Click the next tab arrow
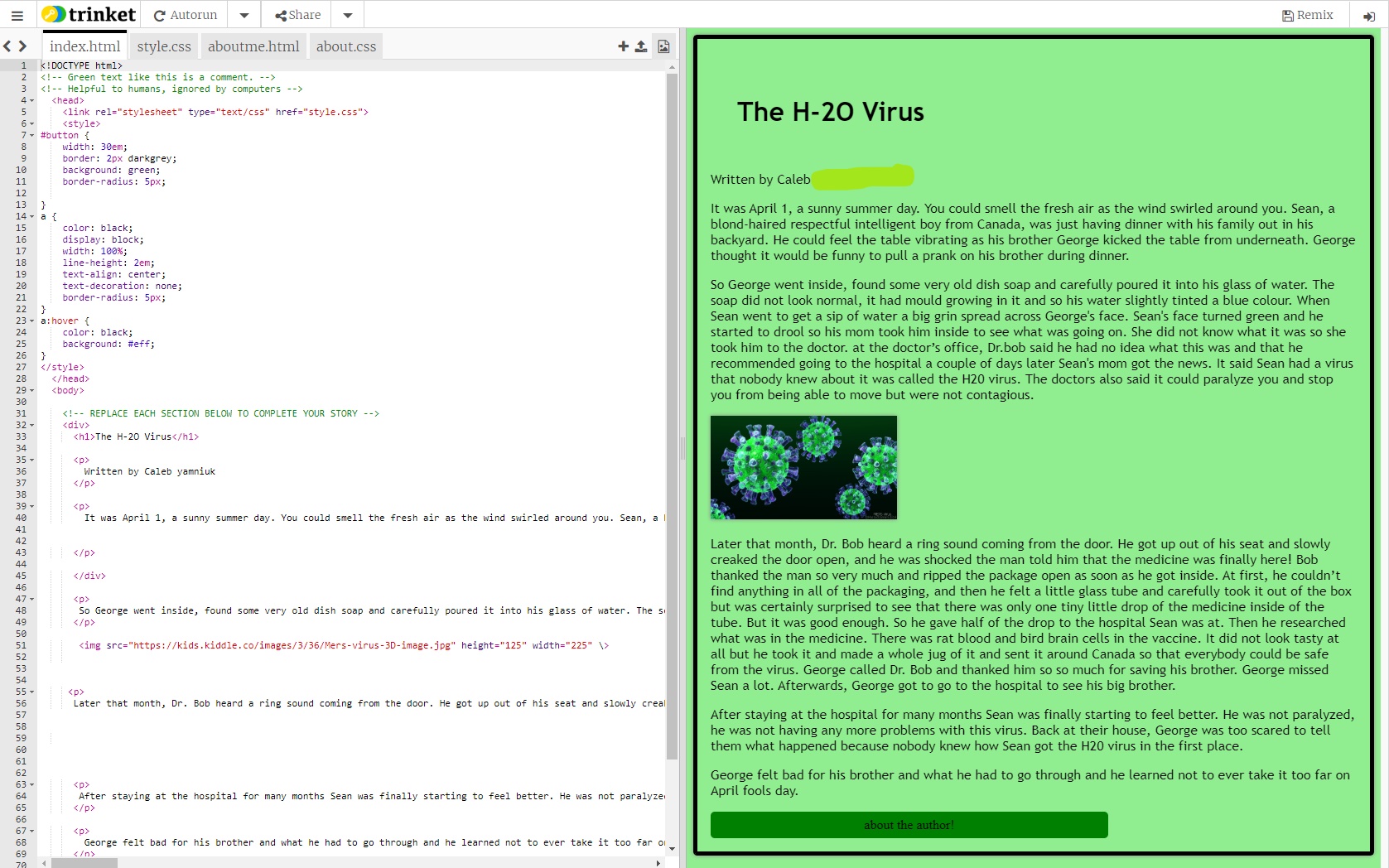The image size is (1389, 868). 22,46
